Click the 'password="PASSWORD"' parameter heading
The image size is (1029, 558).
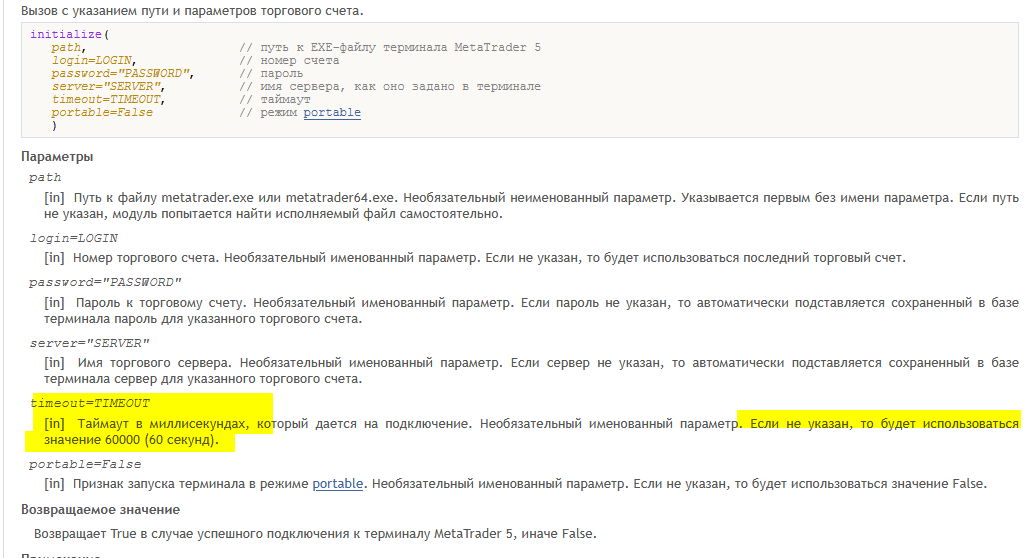[105, 282]
